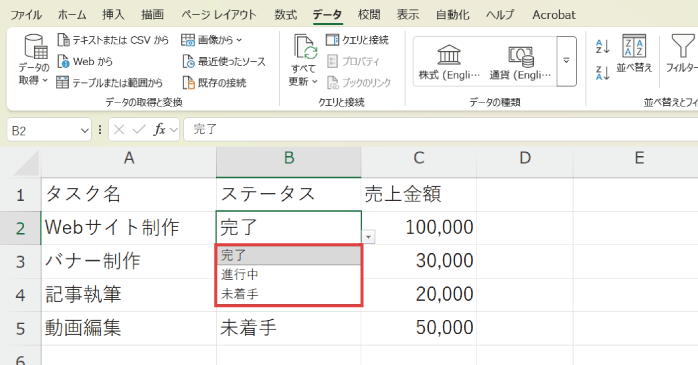The image size is (698, 365).
Task: Select the データ tab
Action: 327,15
